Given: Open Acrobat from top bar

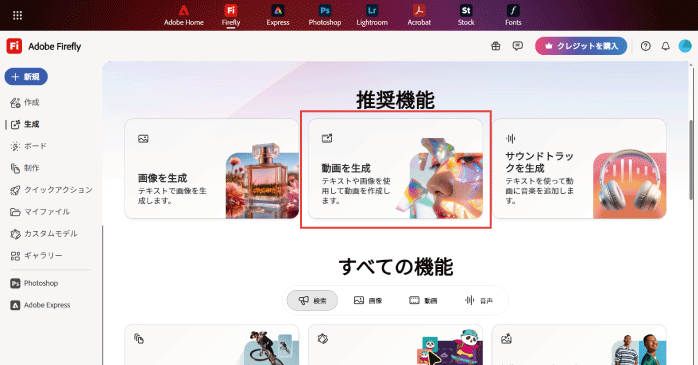Looking at the screenshot, I should (x=419, y=16).
